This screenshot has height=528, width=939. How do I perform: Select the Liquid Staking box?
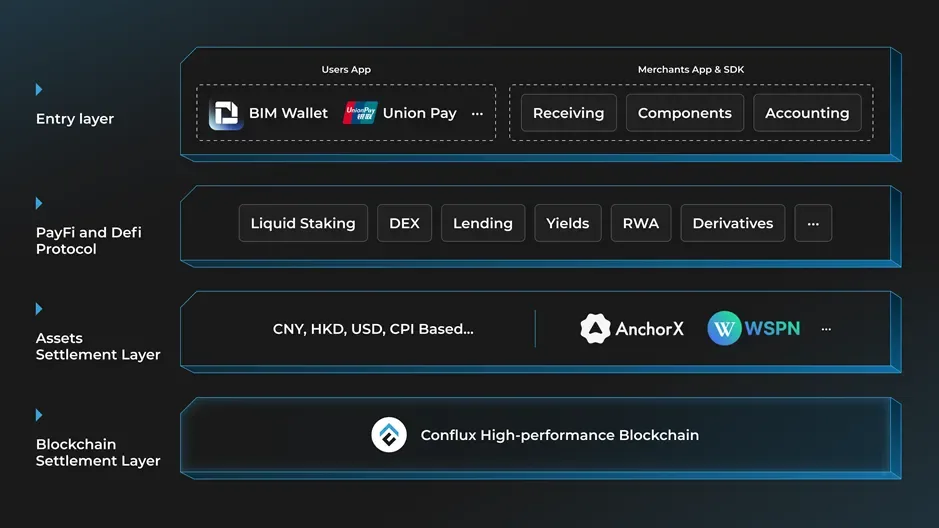click(303, 223)
